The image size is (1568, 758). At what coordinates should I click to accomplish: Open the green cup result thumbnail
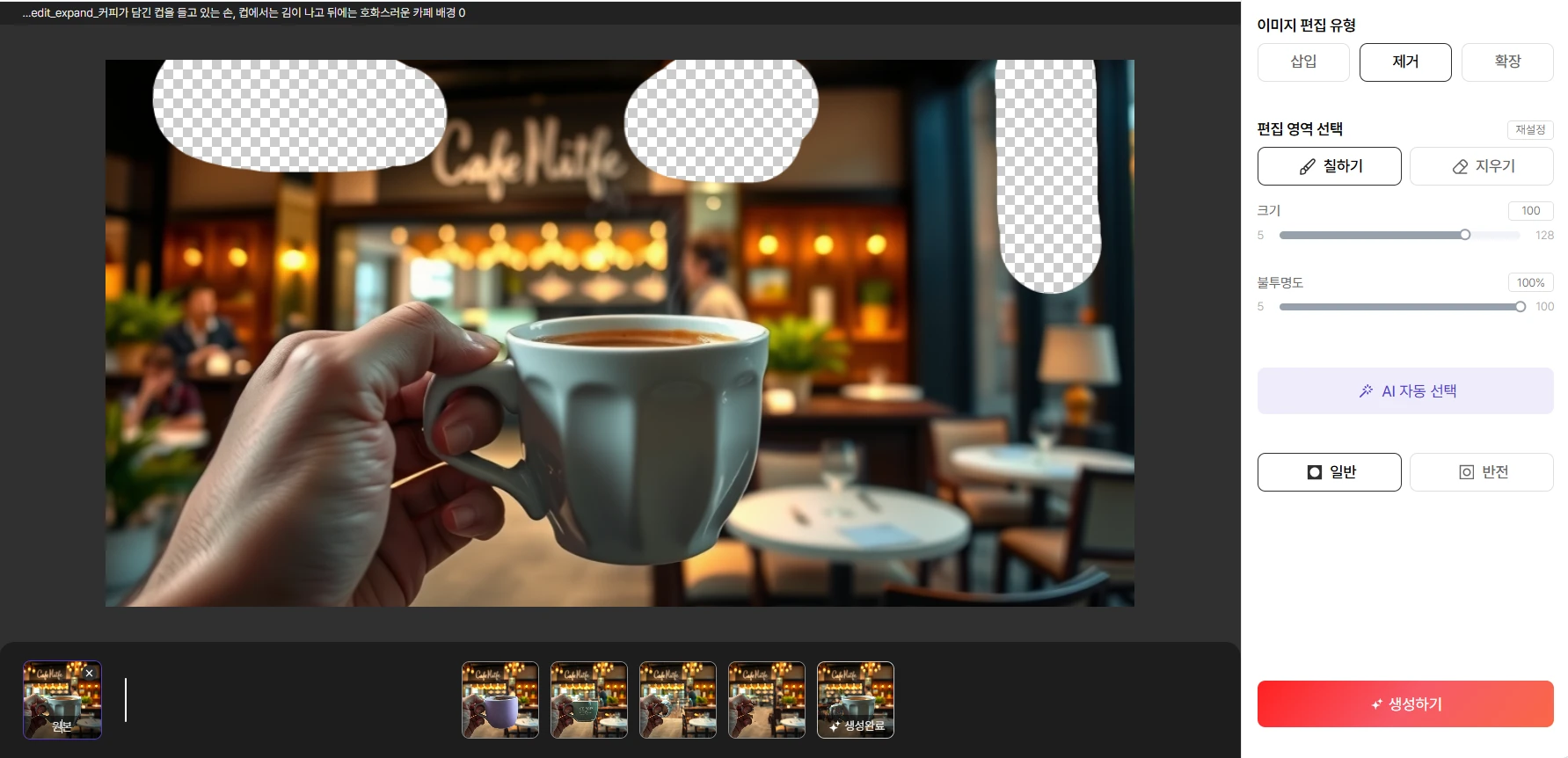click(588, 700)
